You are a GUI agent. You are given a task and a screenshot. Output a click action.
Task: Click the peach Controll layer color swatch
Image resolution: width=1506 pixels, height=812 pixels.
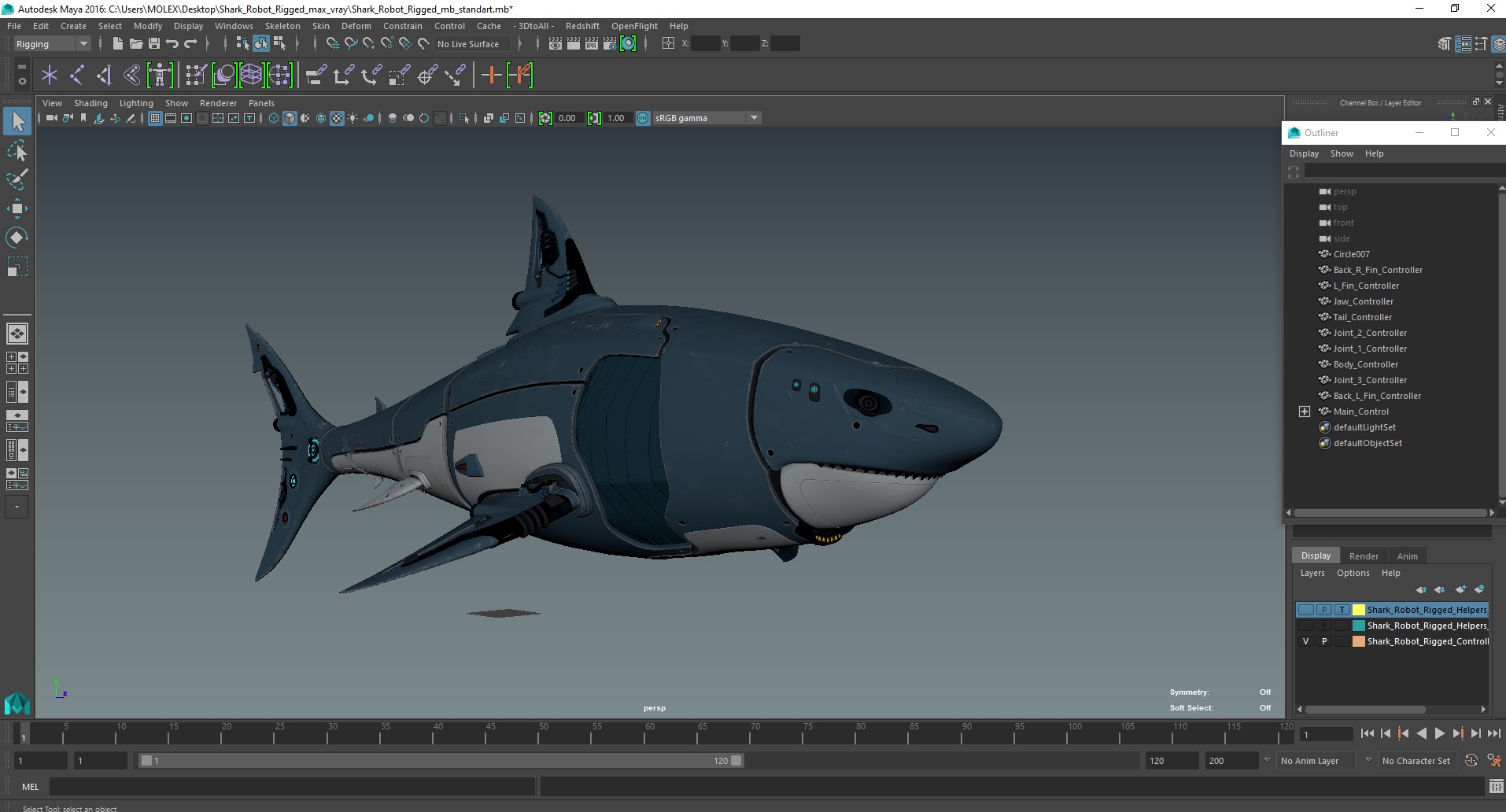tap(1359, 641)
